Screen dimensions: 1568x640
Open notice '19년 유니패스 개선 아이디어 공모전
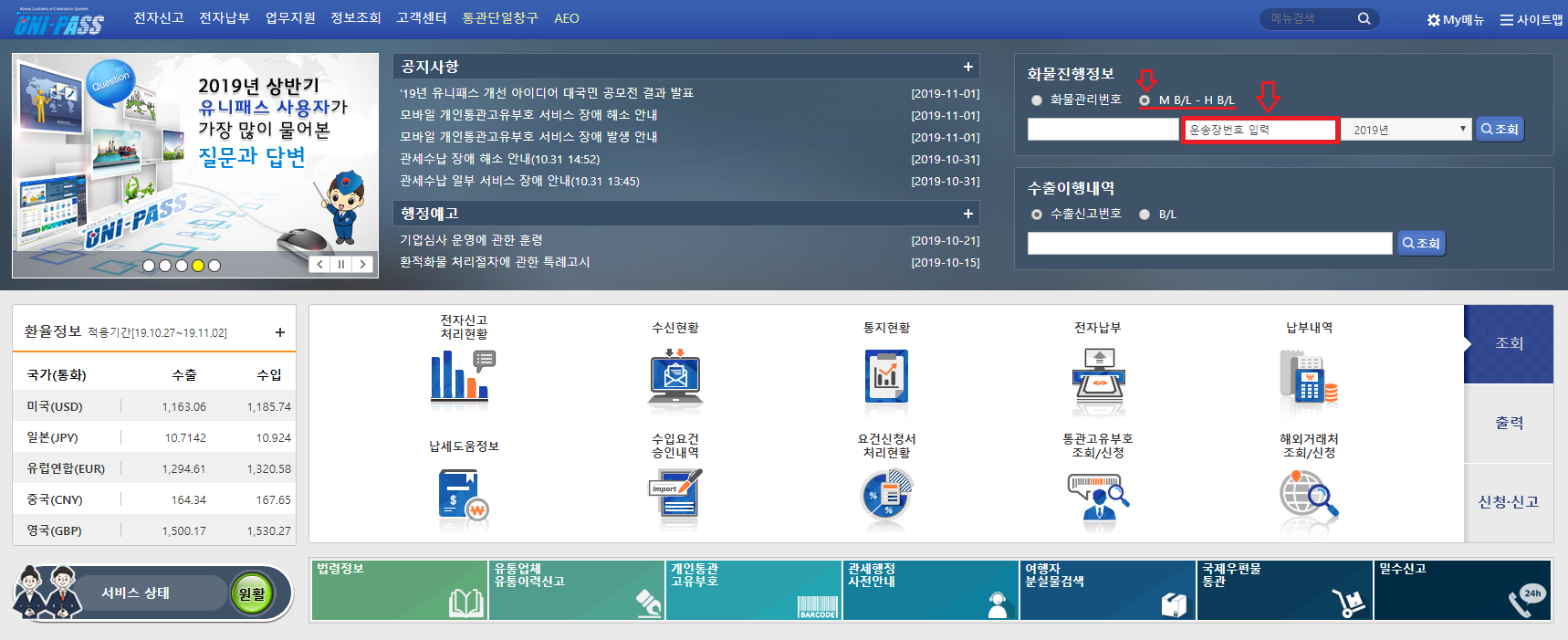547,93
